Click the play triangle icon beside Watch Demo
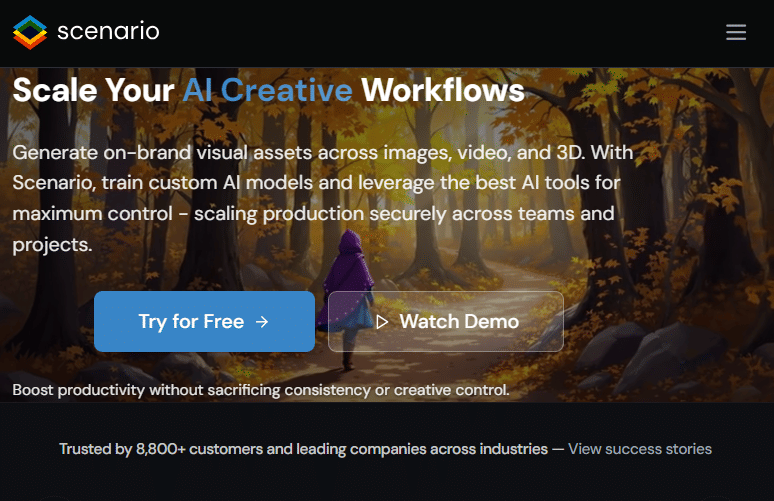Image resolution: width=774 pixels, height=501 pixels. click(382, 322)
